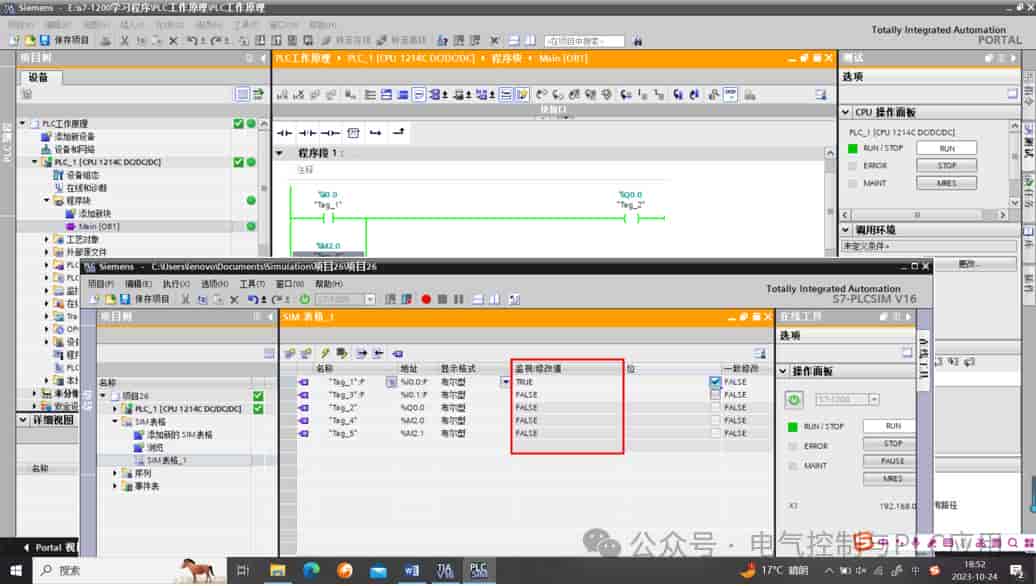Open the 执行(X) menu in PLCSIM
The image size is (1036, 586).
(176, 283)
